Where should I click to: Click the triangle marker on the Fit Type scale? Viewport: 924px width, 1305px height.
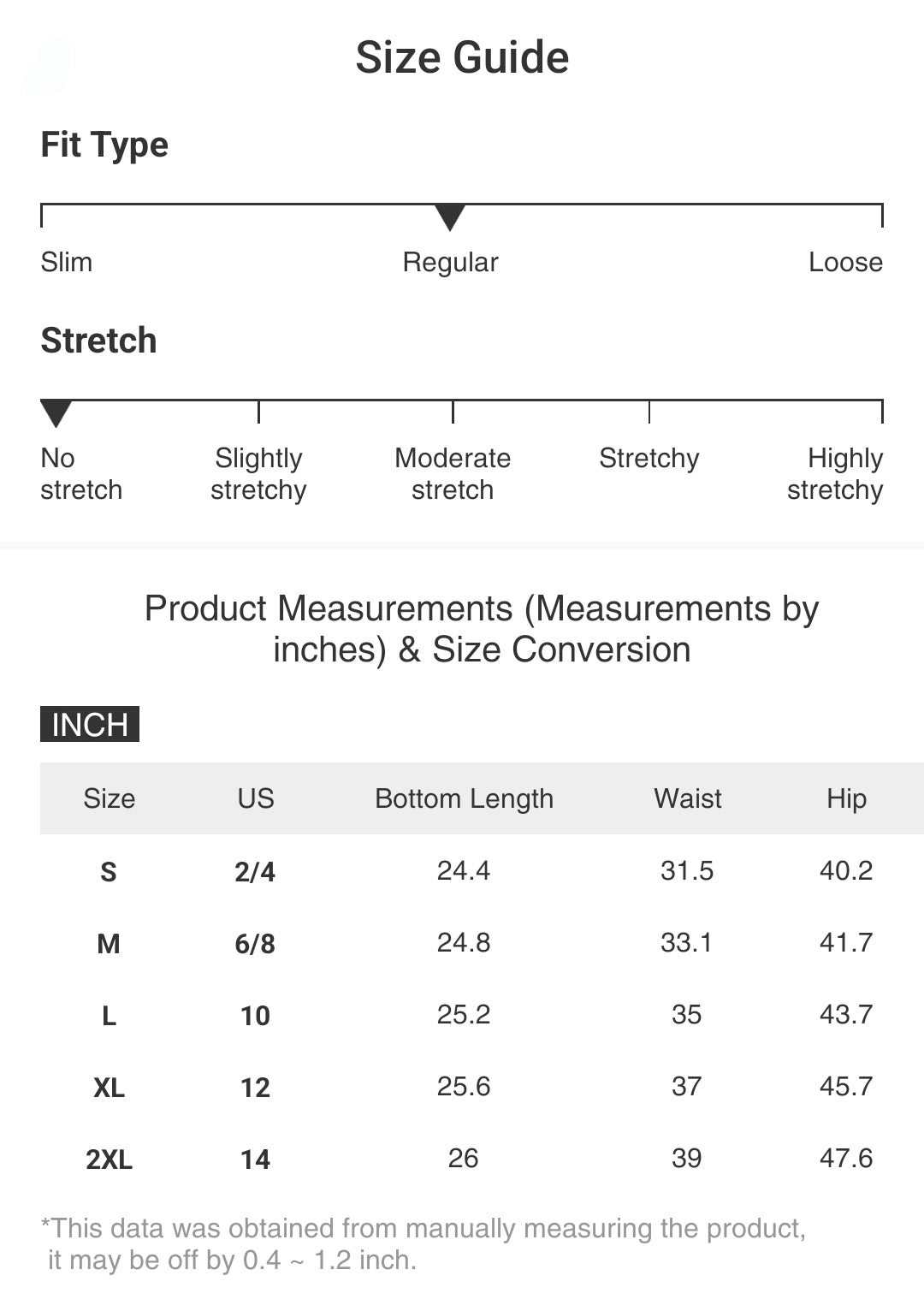[x=450, y=217]
